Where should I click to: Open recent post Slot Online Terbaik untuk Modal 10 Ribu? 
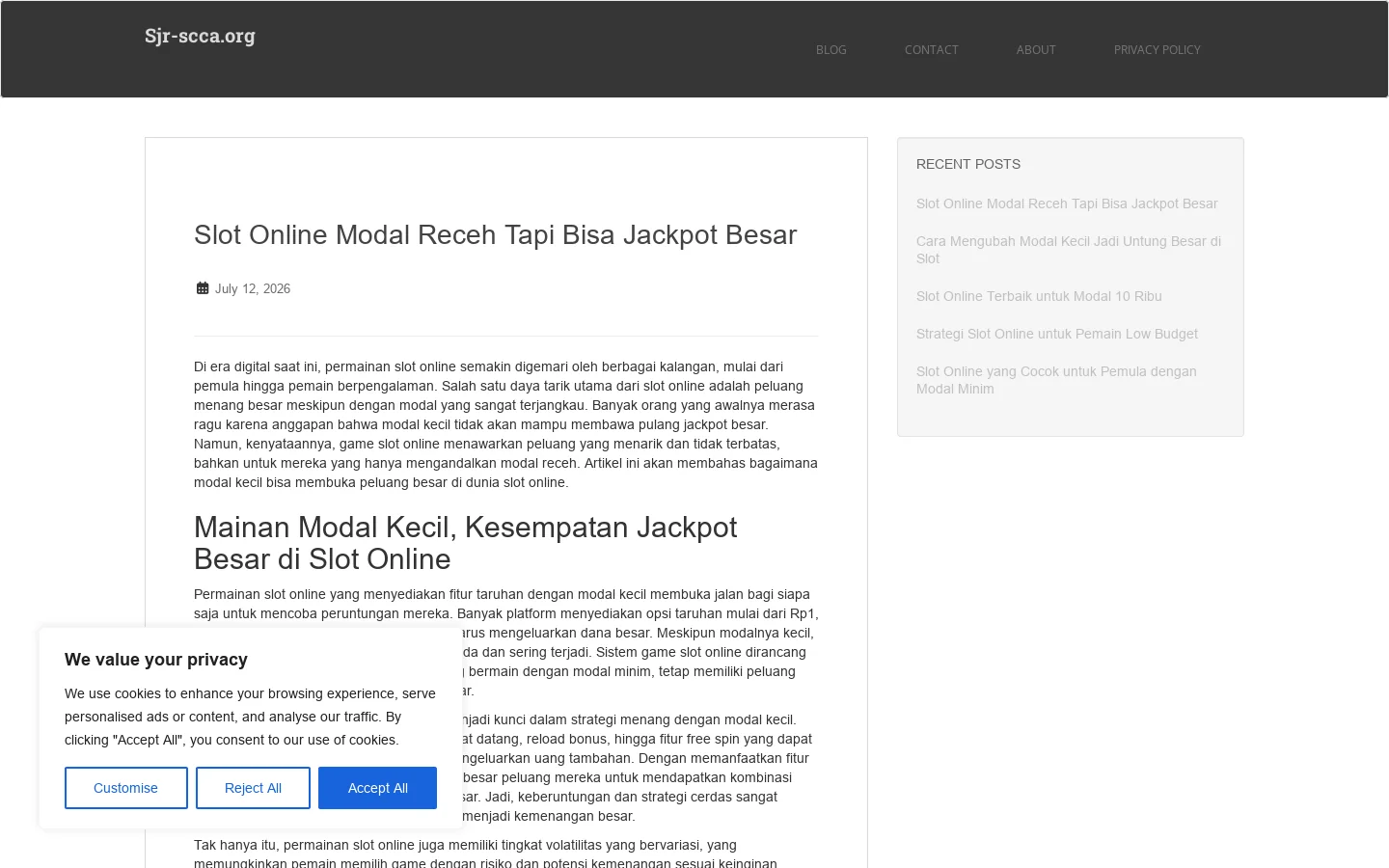[x=1039, y=296]
